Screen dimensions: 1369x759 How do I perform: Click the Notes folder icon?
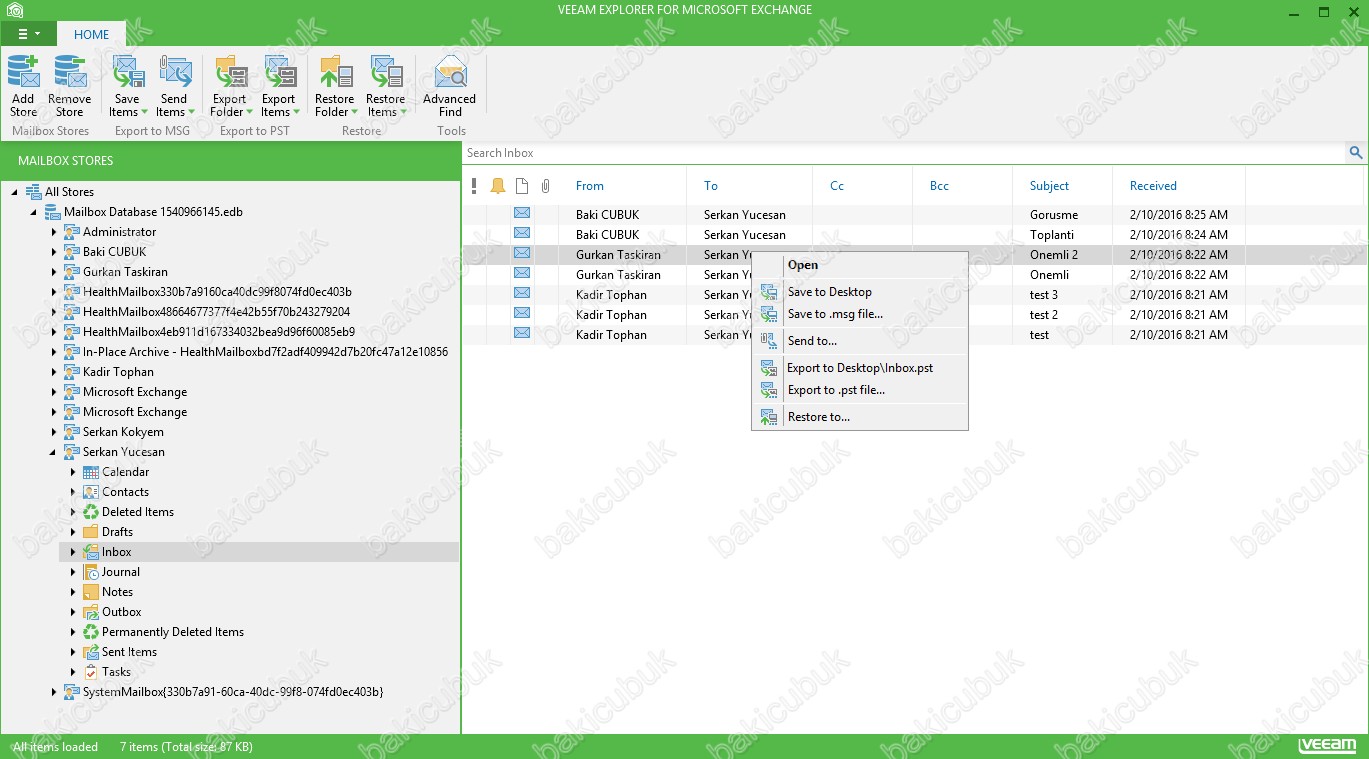91,592
